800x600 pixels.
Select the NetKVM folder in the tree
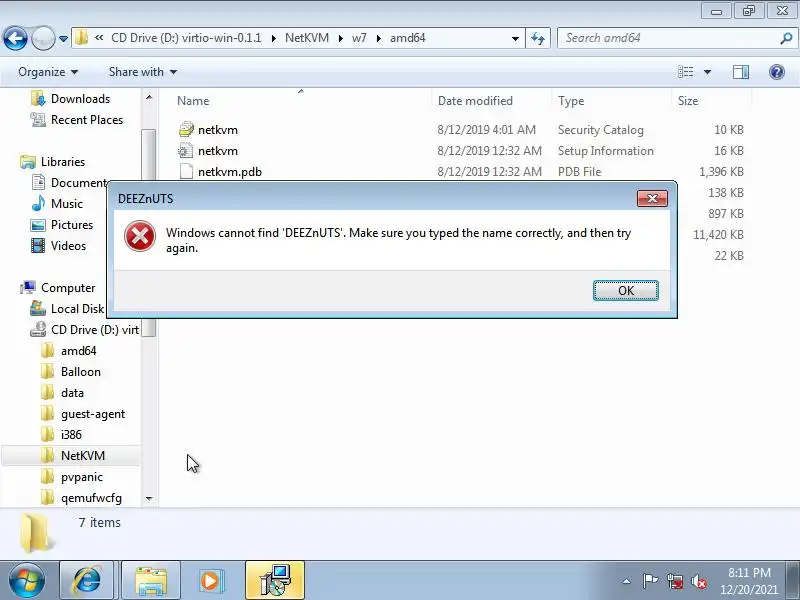pos(83,456)
